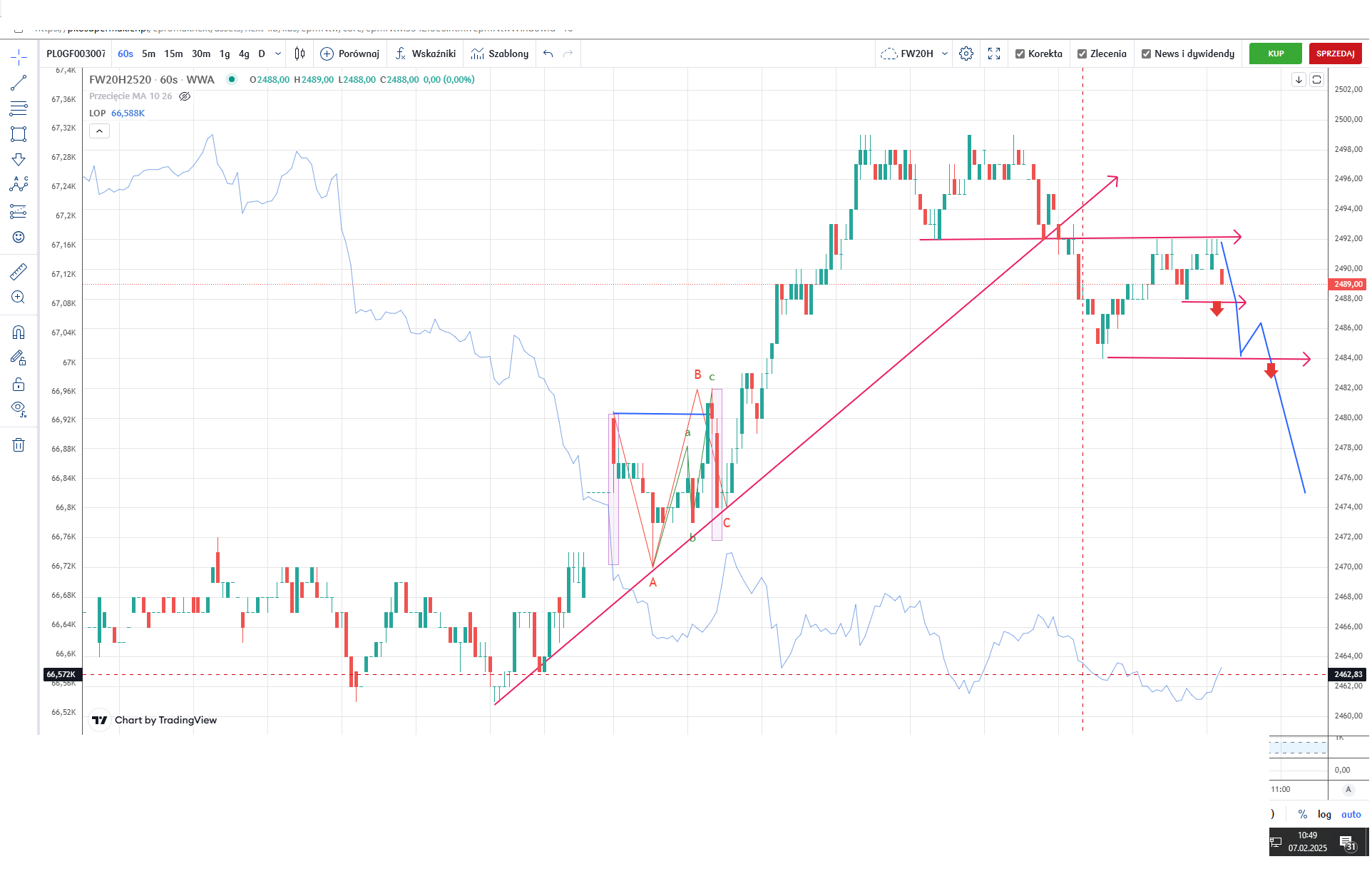This screenshot has width=1372, height=869.
Task: Select the 30m timeframe
Action: click(x=201, y=54)
